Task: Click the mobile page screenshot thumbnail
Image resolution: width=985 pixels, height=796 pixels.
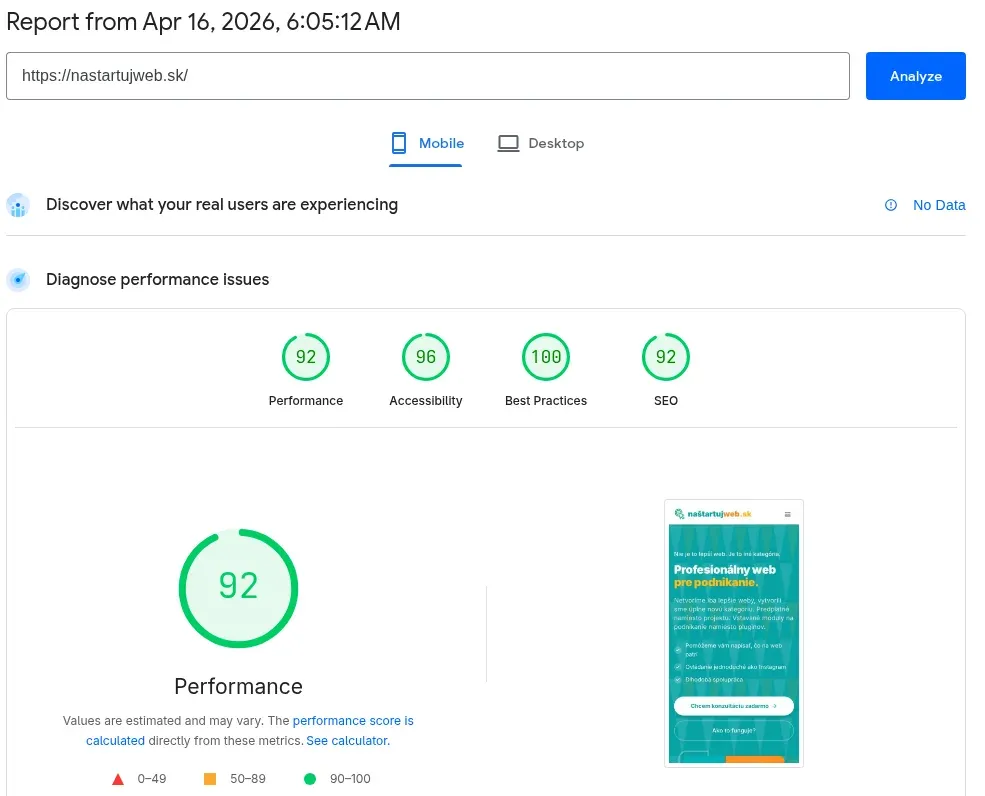Action: (734, 633)
